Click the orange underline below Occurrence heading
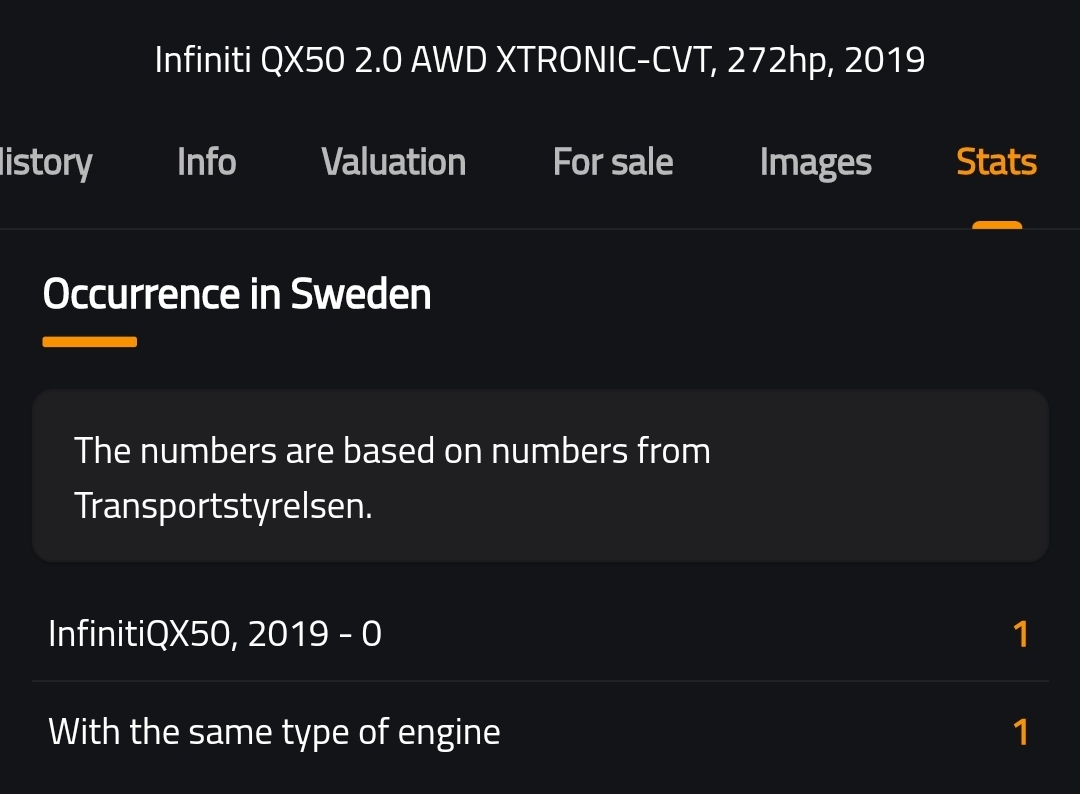 [x=90, y=342]
